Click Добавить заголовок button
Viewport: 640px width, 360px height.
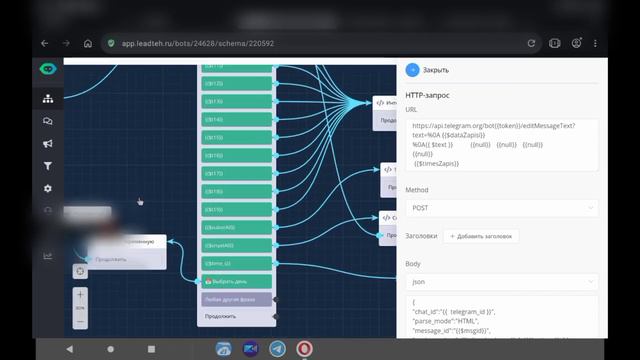click(x=481, y=236)
